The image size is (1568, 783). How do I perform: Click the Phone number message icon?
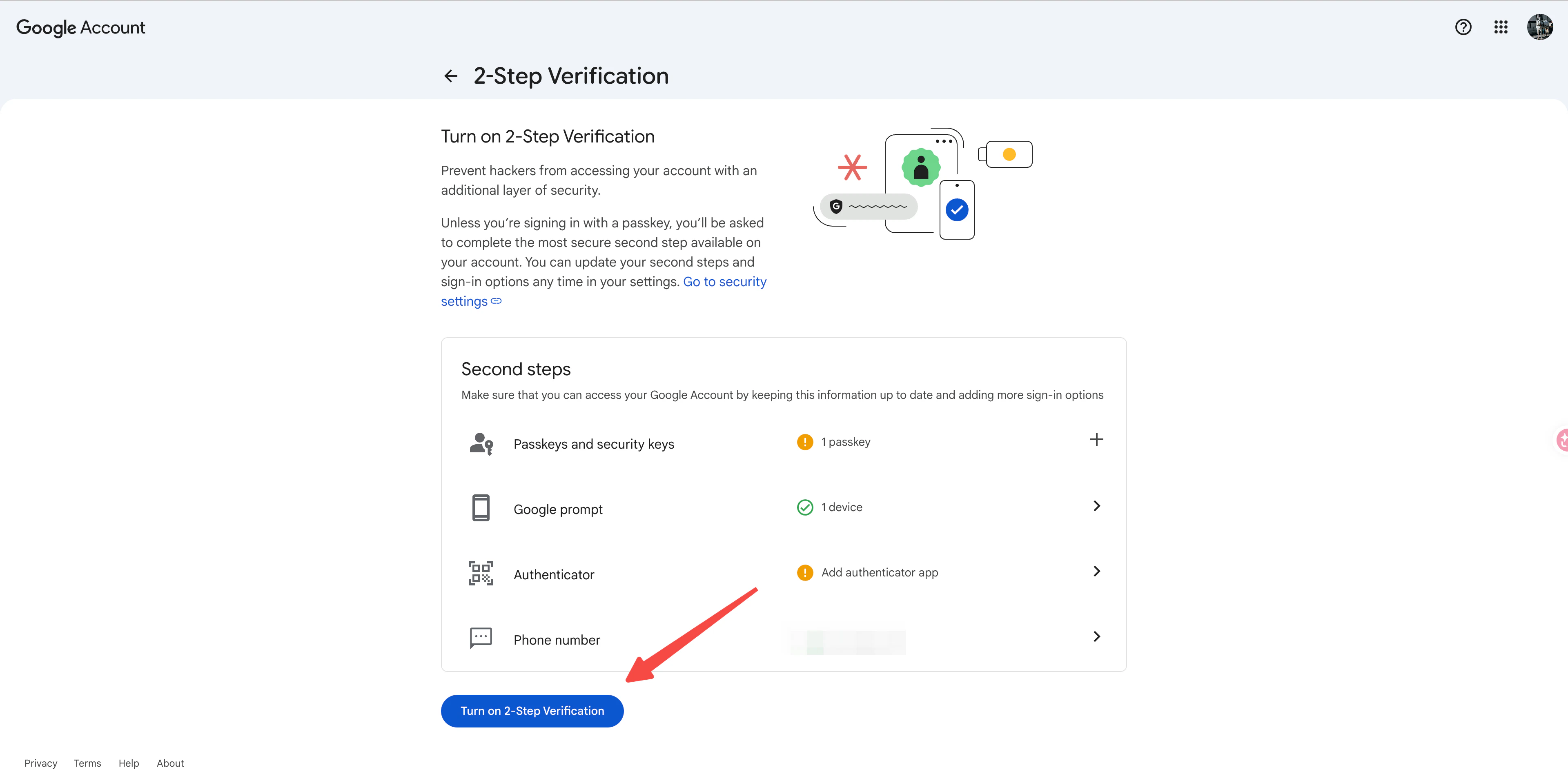tap(481, 638)
